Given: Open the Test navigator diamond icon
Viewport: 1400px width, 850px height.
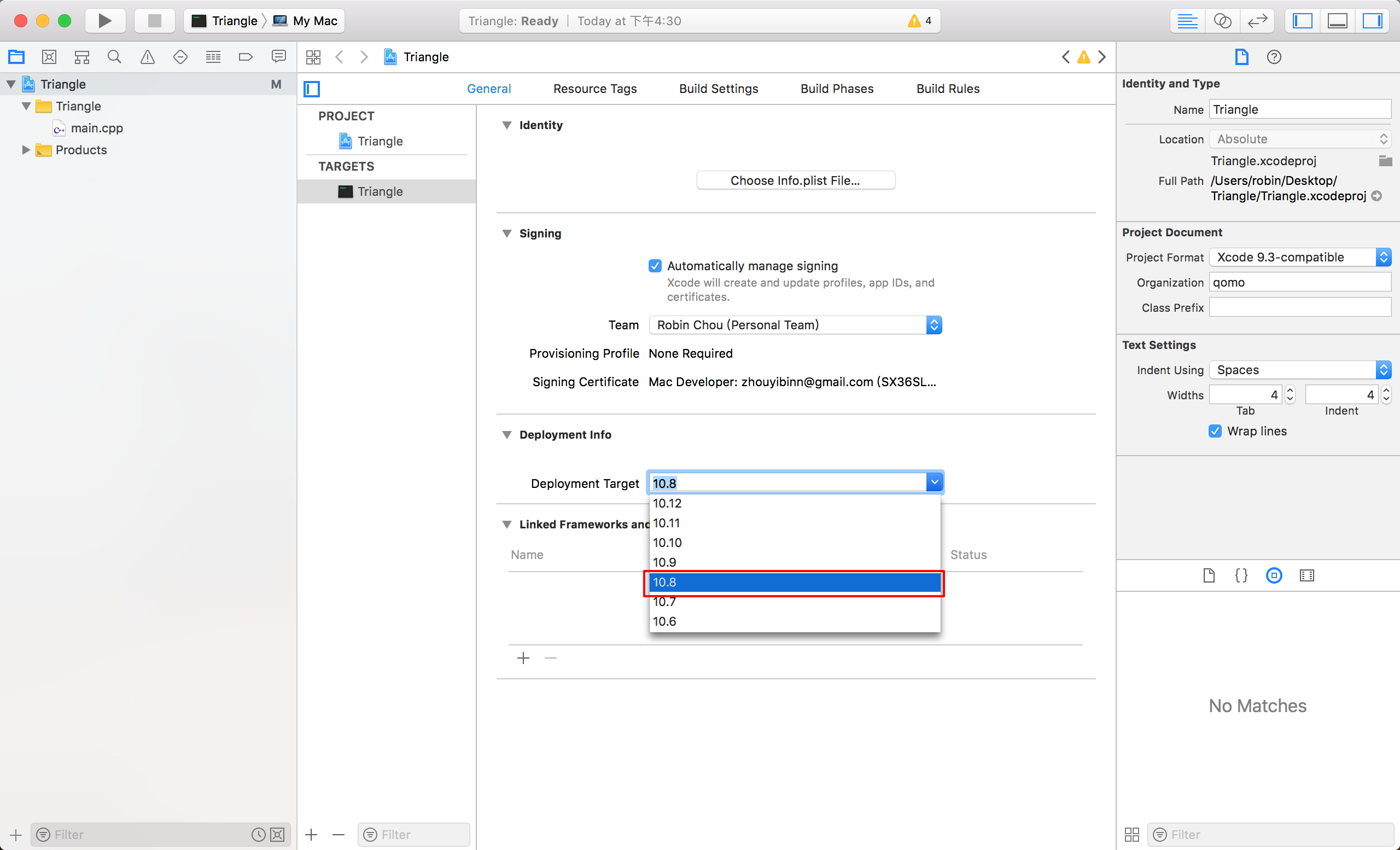Looking at the screenshot, I should pos(180,57).
